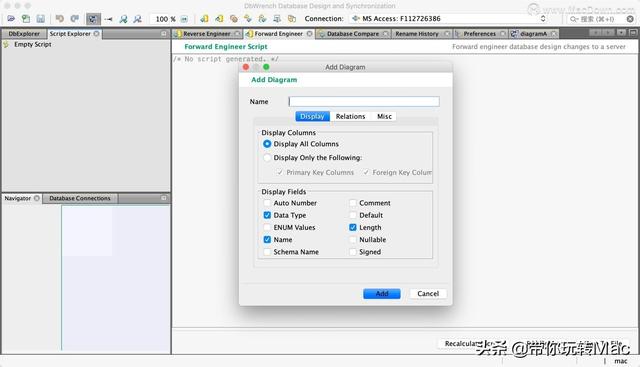
Task: Click the Add button in dialog
Action: click(382, 294)
